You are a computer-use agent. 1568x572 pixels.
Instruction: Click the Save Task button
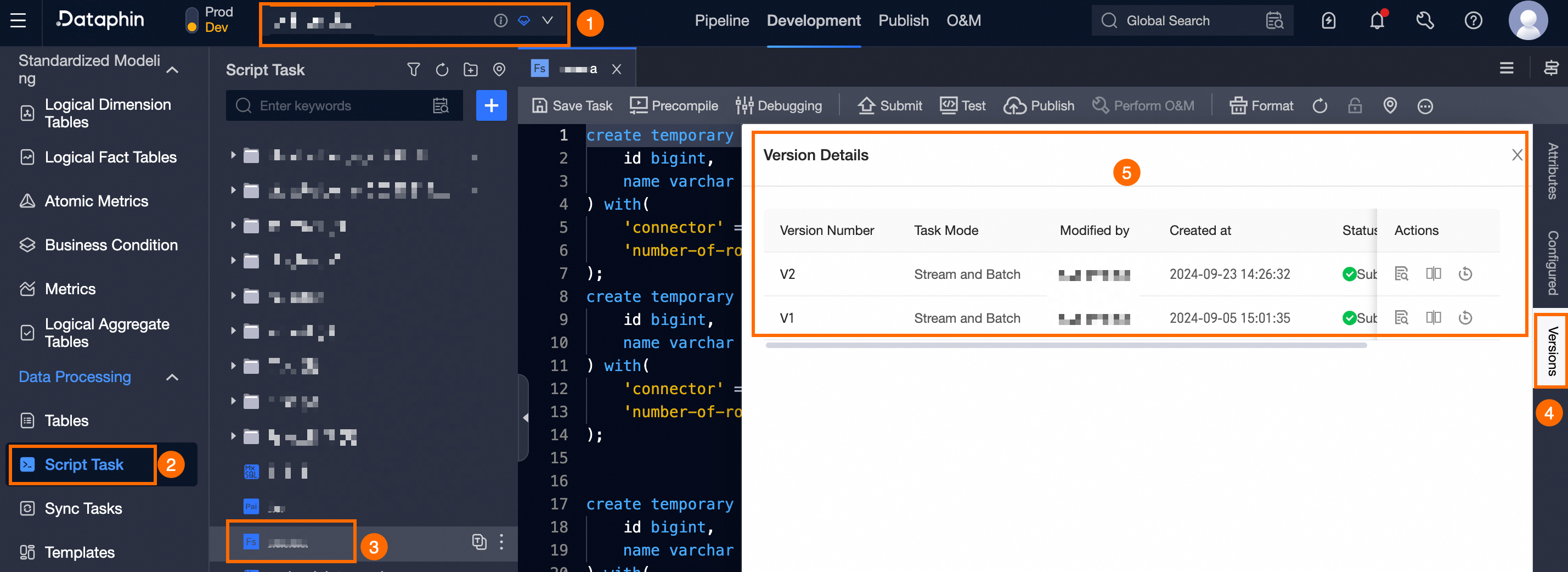point(572,105)
